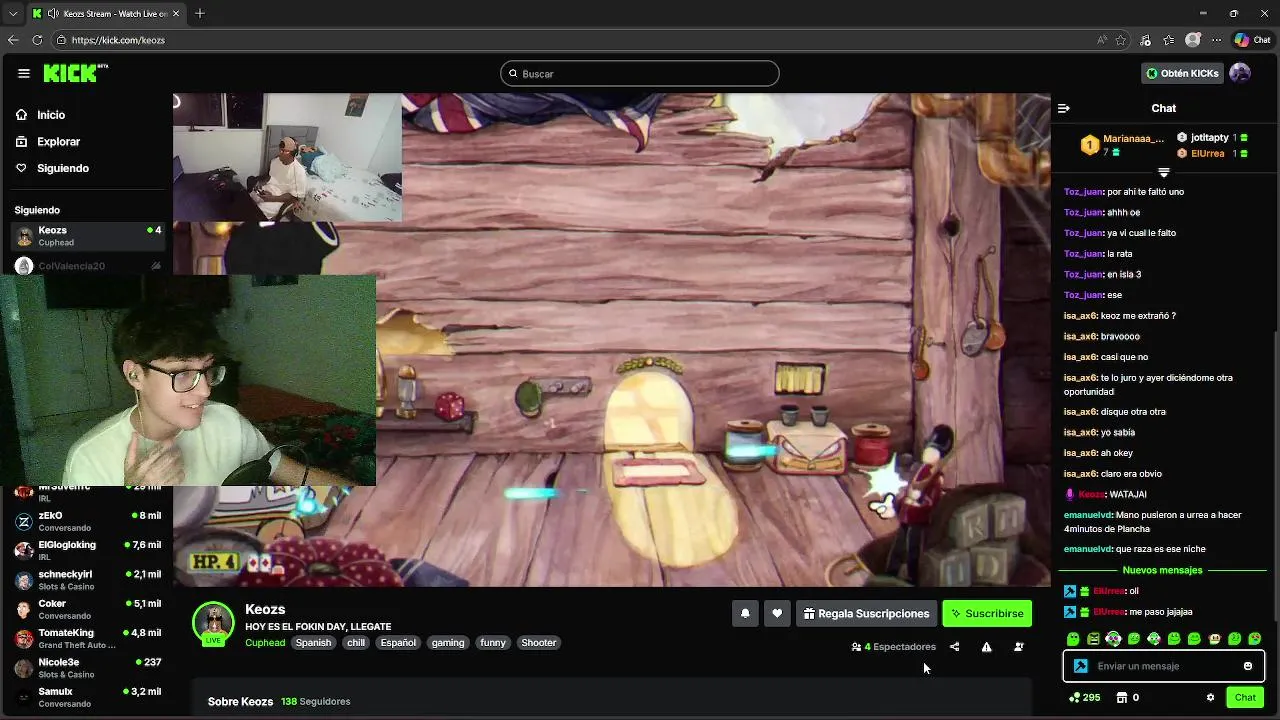The image size is (1280, 720).
Task: Select the chill tag
Action: 356,643
